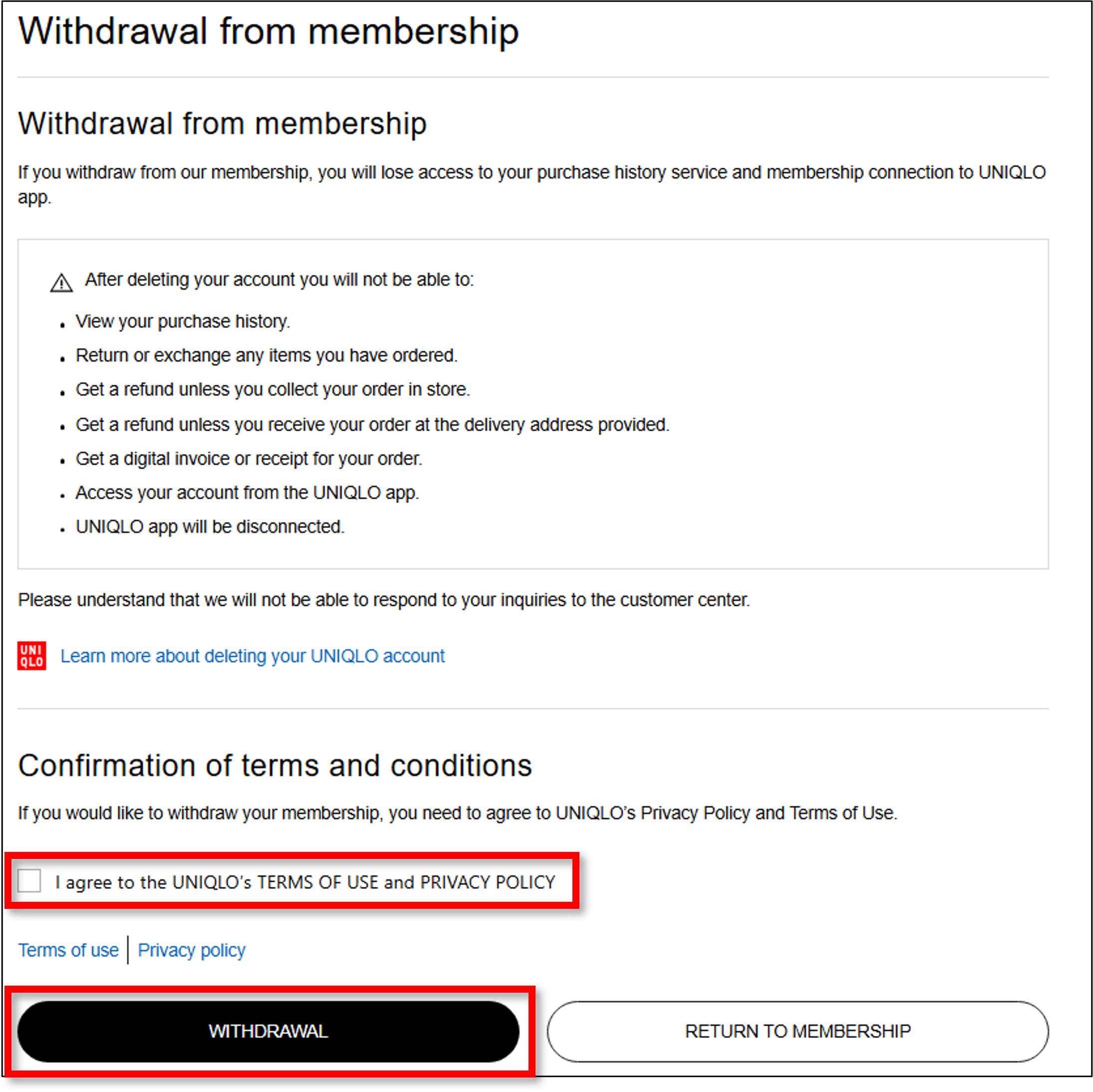Open Learn more about deleting your UNIQLO account
Screen dimensions: 1093x1092
(253, 656)
